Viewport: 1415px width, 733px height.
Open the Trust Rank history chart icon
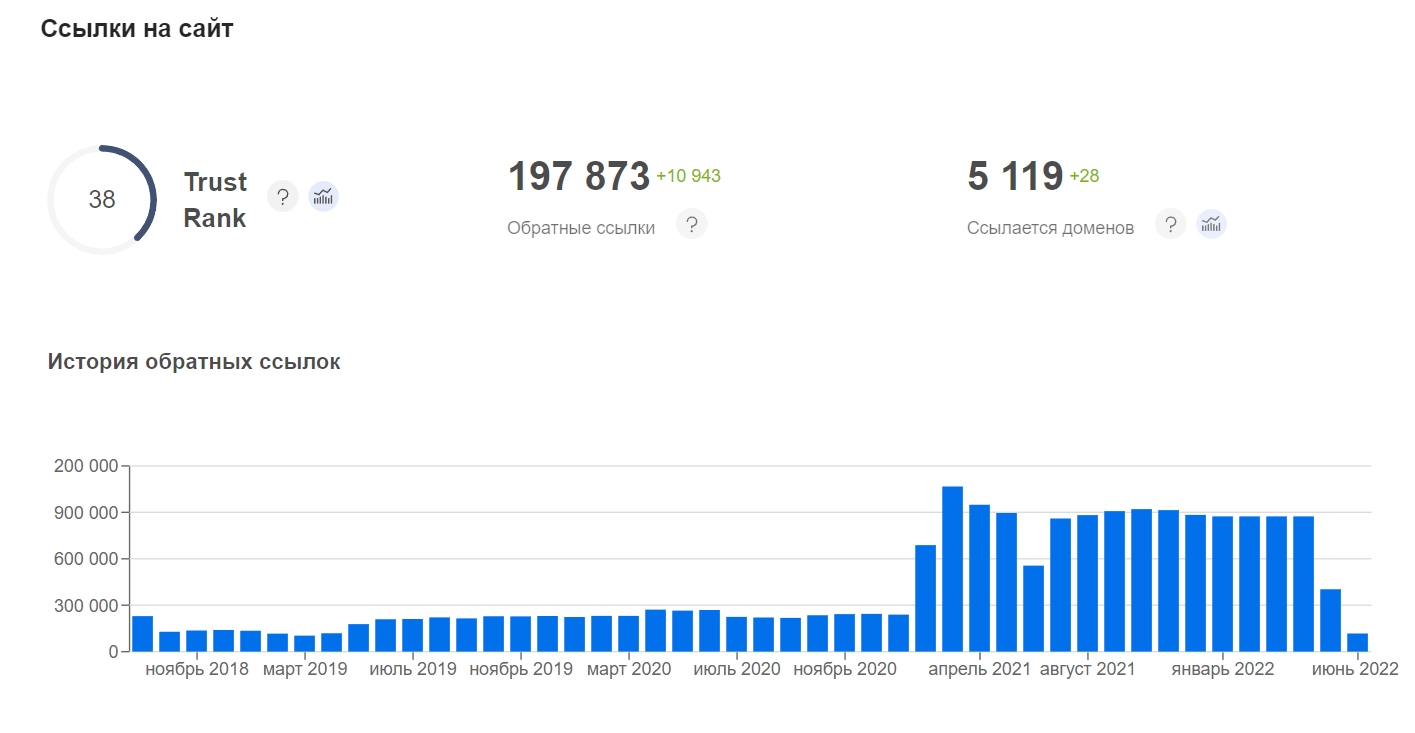323,197
